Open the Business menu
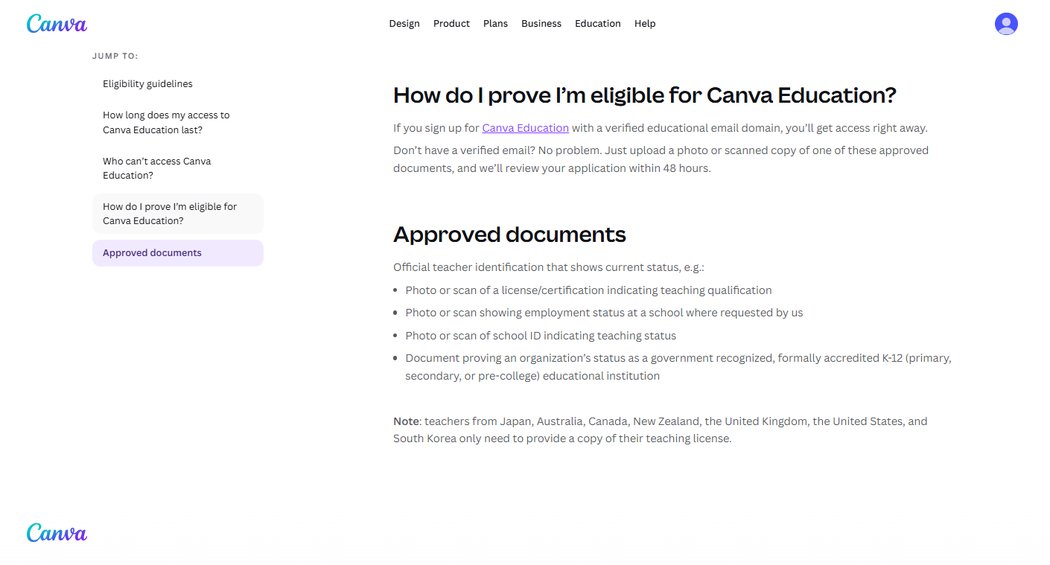This screenshot has height=565, width=1050. click(541, 23)
